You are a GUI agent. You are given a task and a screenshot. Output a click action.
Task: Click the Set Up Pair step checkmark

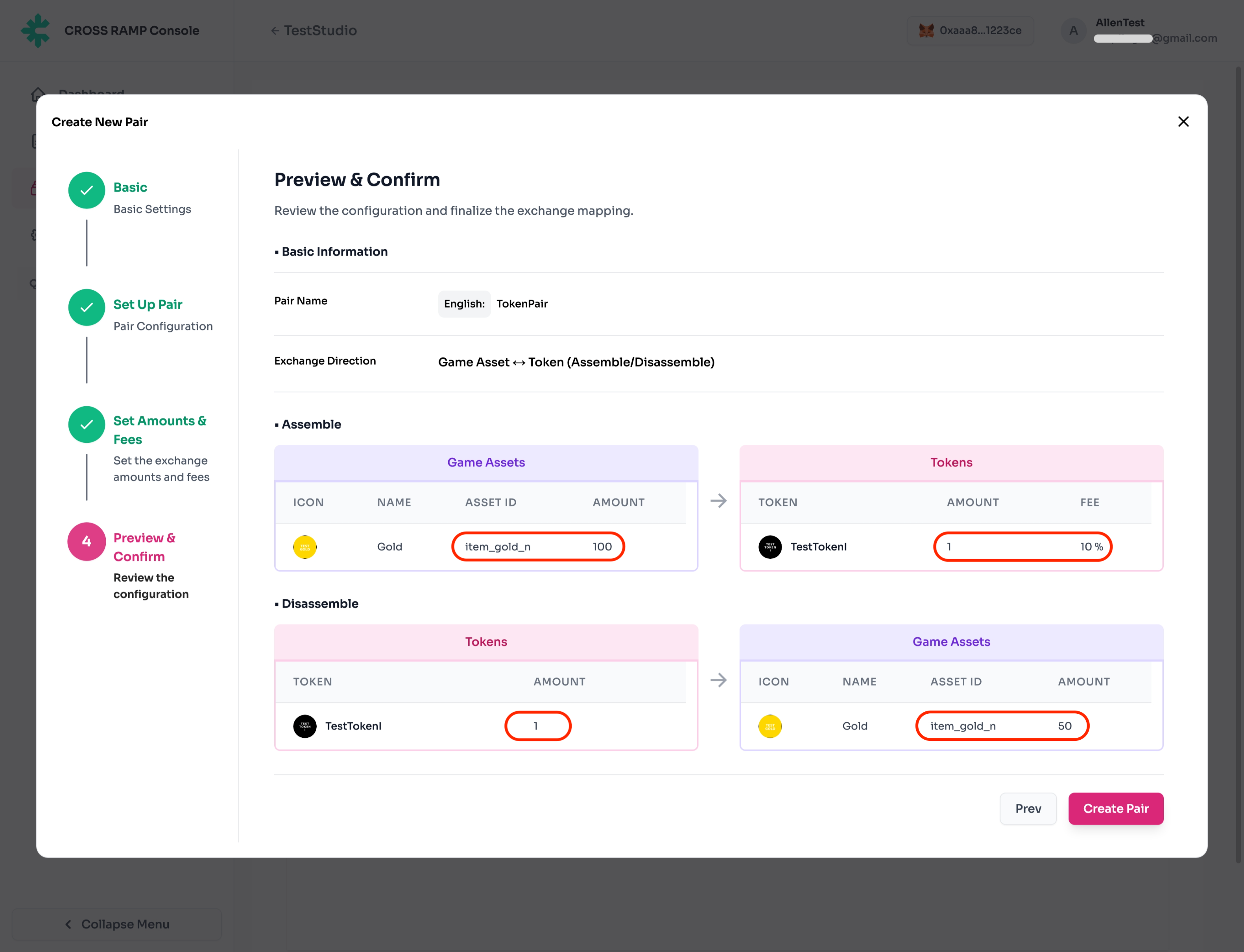point(86,308)
